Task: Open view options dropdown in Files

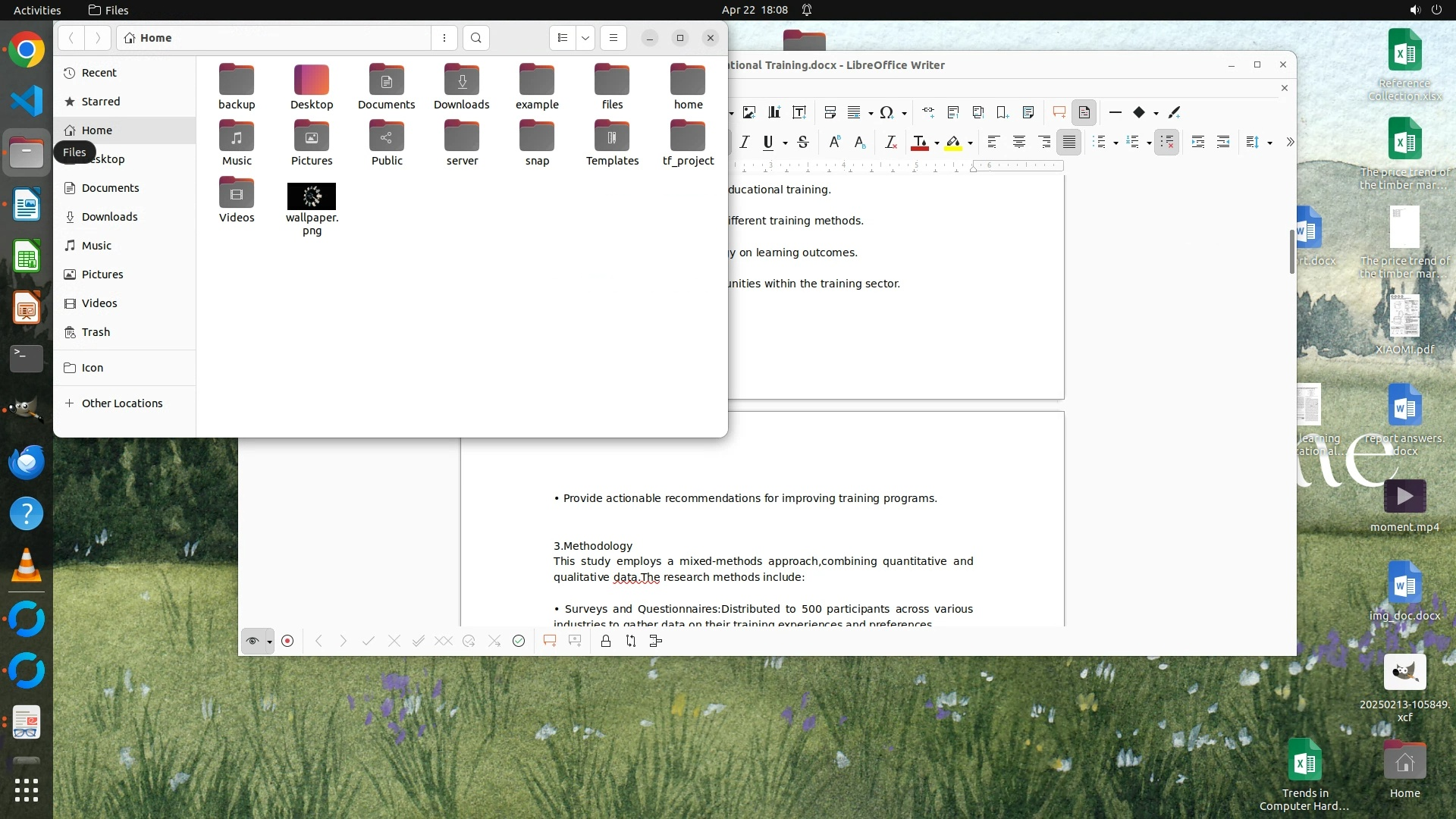Action: pos(585,38)
